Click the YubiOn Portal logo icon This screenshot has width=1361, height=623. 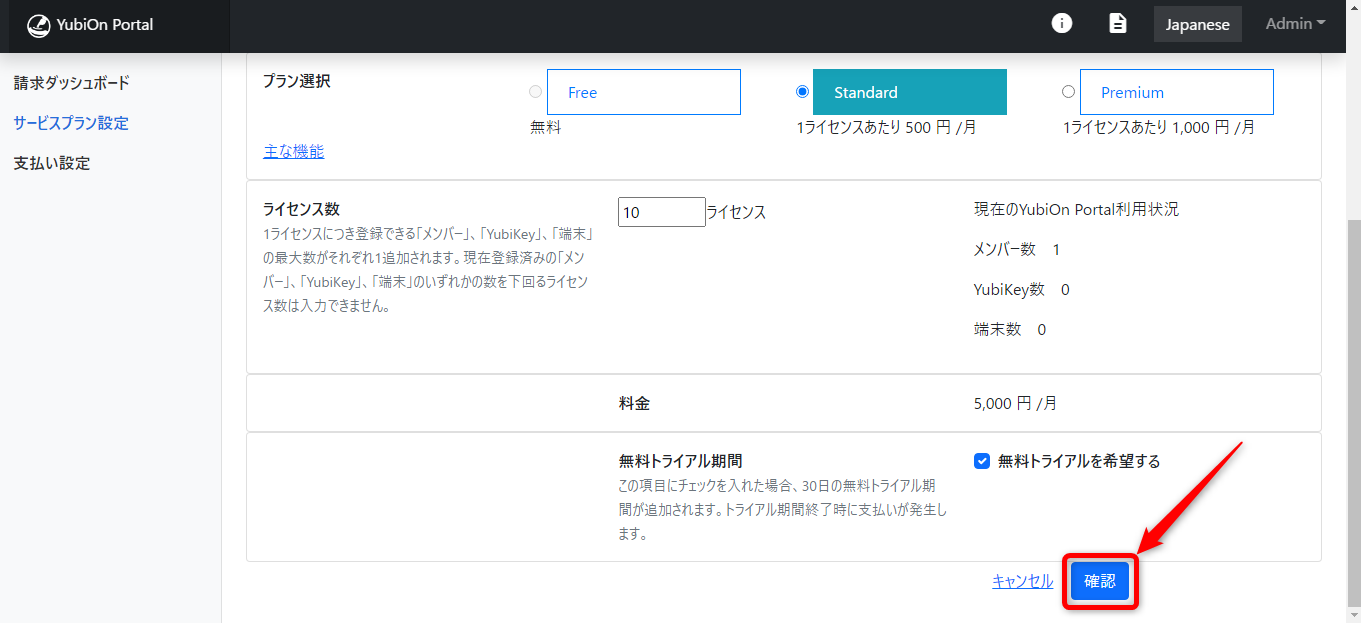coord(38,25)
